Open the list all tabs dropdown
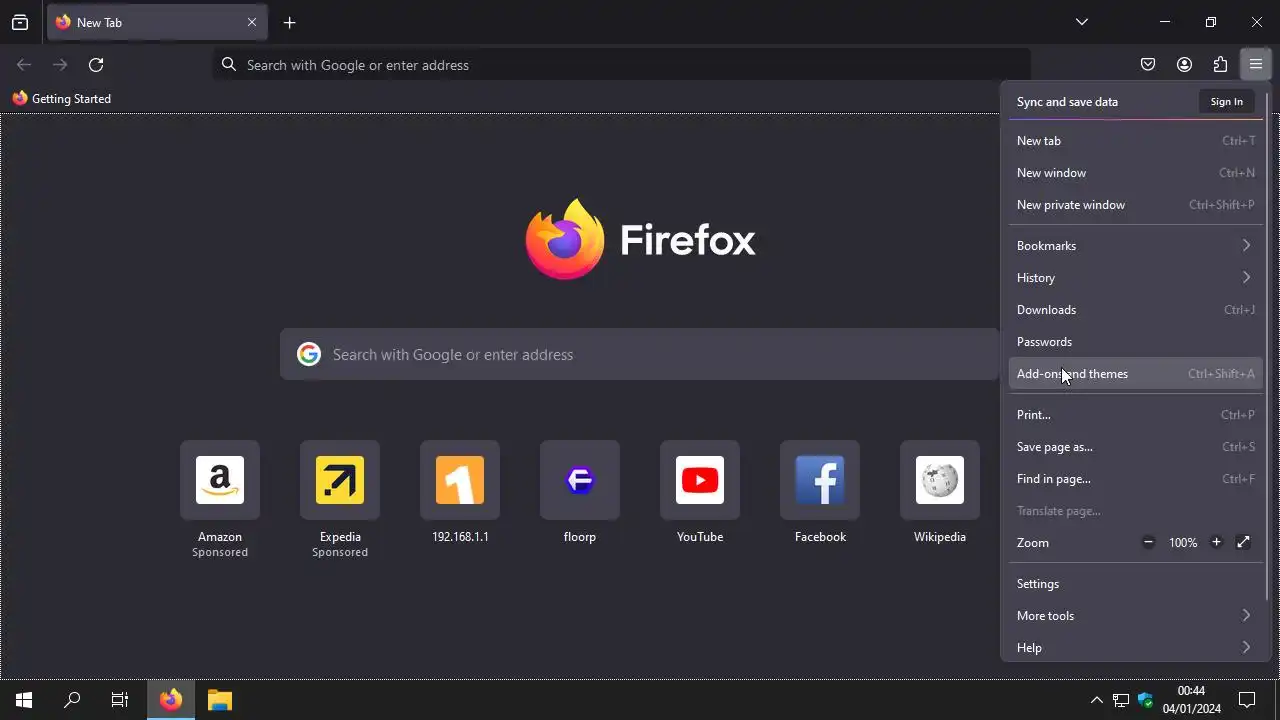This screenshot has width=1280, height=720. point(1081,22)
